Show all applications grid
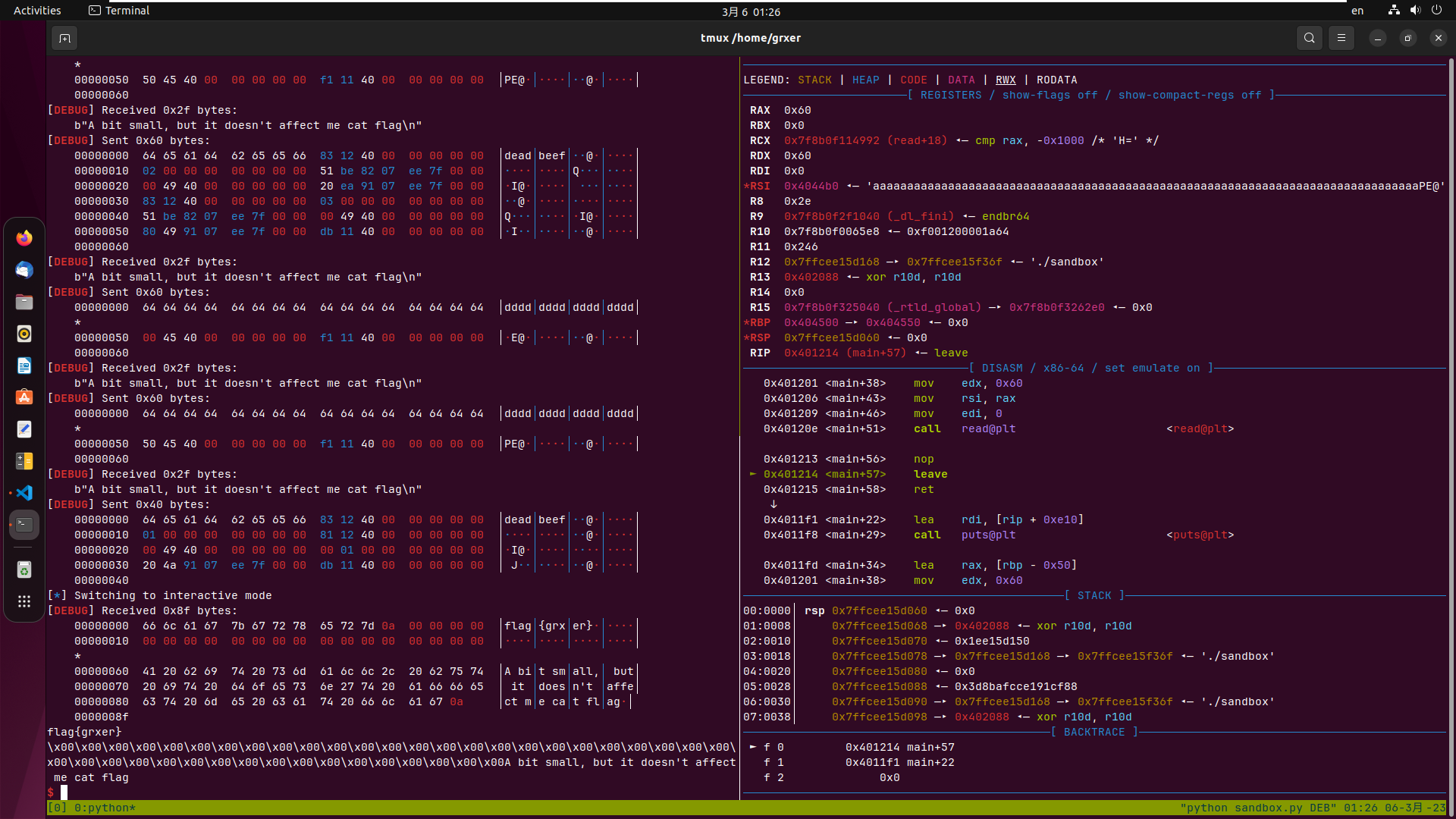The width and height of the screenshot is (1456, 819). [x=24, y=601]
